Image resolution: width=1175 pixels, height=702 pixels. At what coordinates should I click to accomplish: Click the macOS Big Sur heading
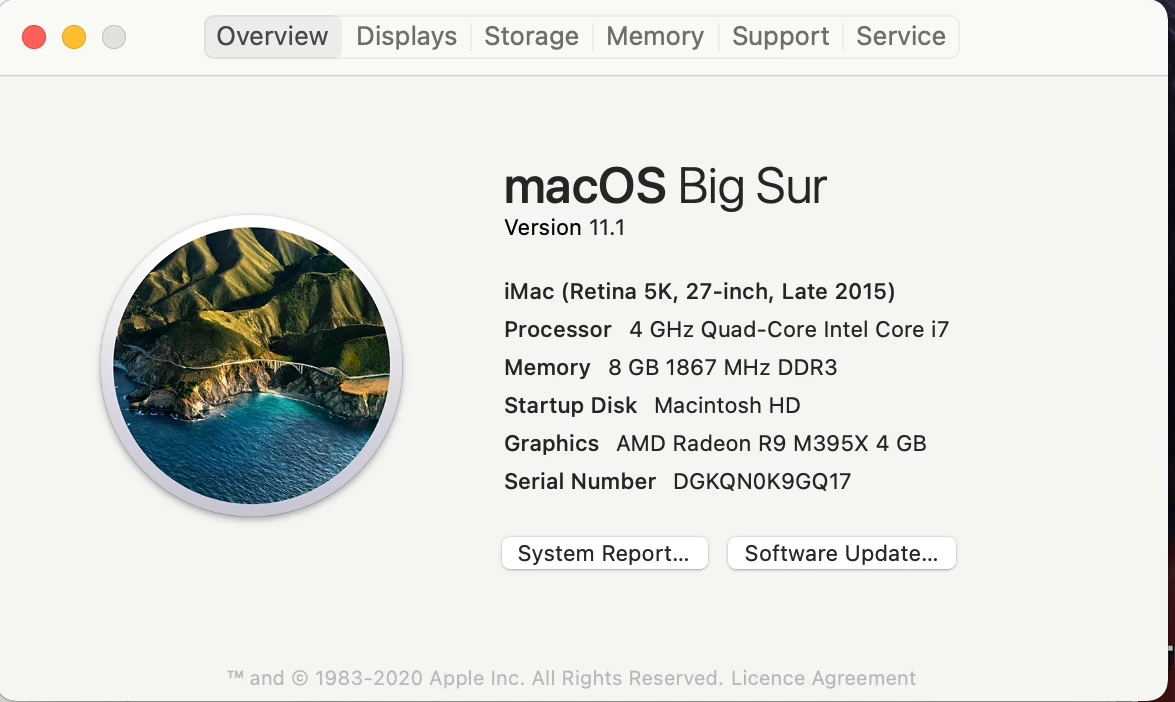click(665, 186)
